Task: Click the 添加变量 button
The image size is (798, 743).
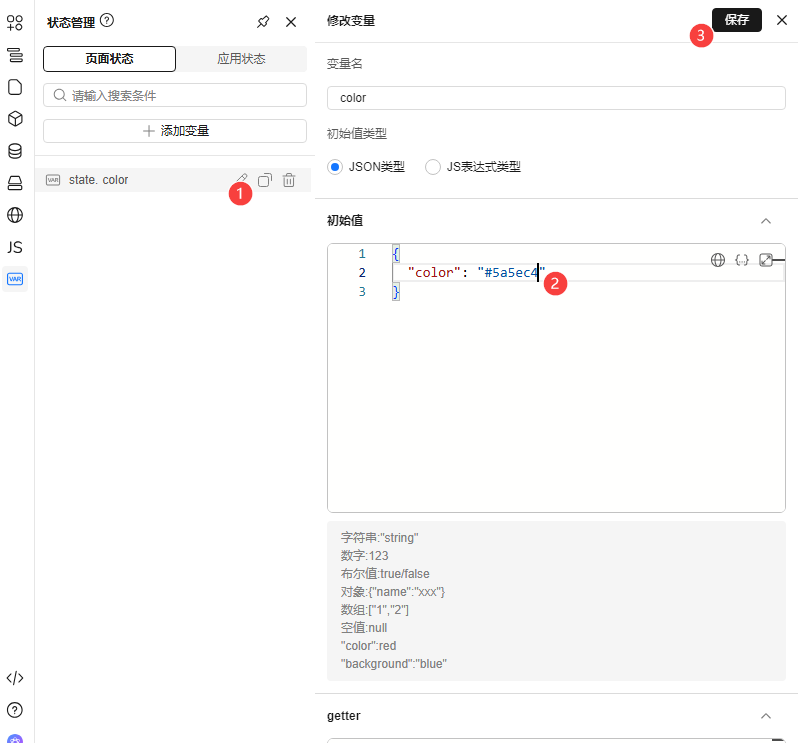Action: [x=175, y=131]
